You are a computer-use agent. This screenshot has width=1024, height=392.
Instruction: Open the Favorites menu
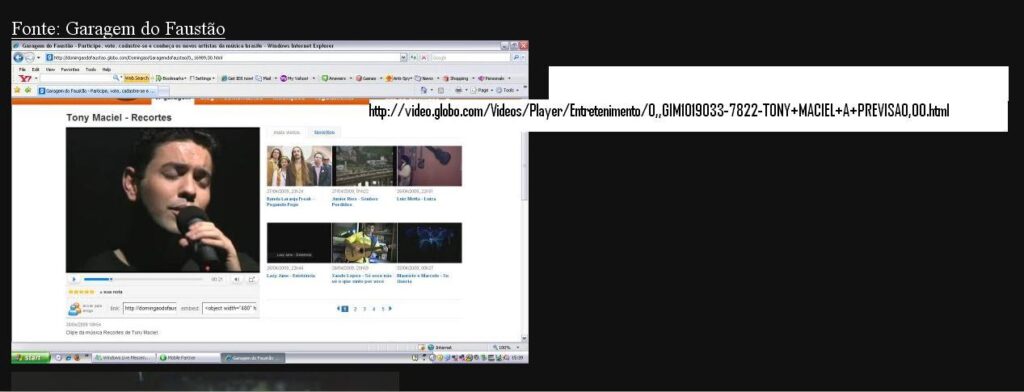pyautogui.click(x=70, y=69)
